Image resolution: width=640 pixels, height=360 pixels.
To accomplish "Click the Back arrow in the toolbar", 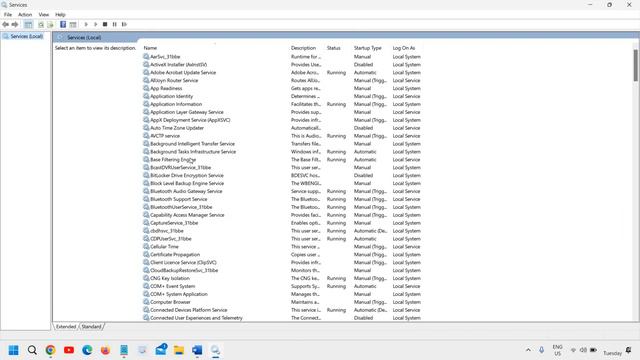I will click(5, 24).
